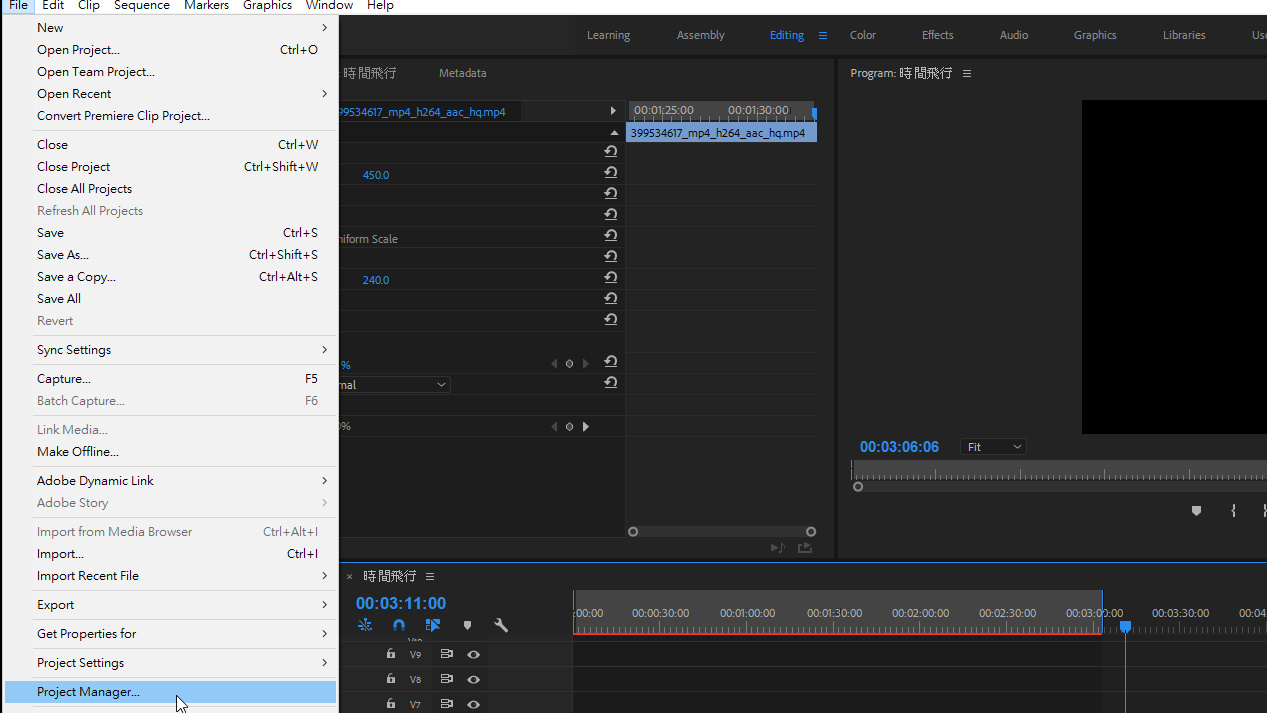The image size is (1267, 713).
Task: Toggle lock on track V9
Action: tap(391, 654)
